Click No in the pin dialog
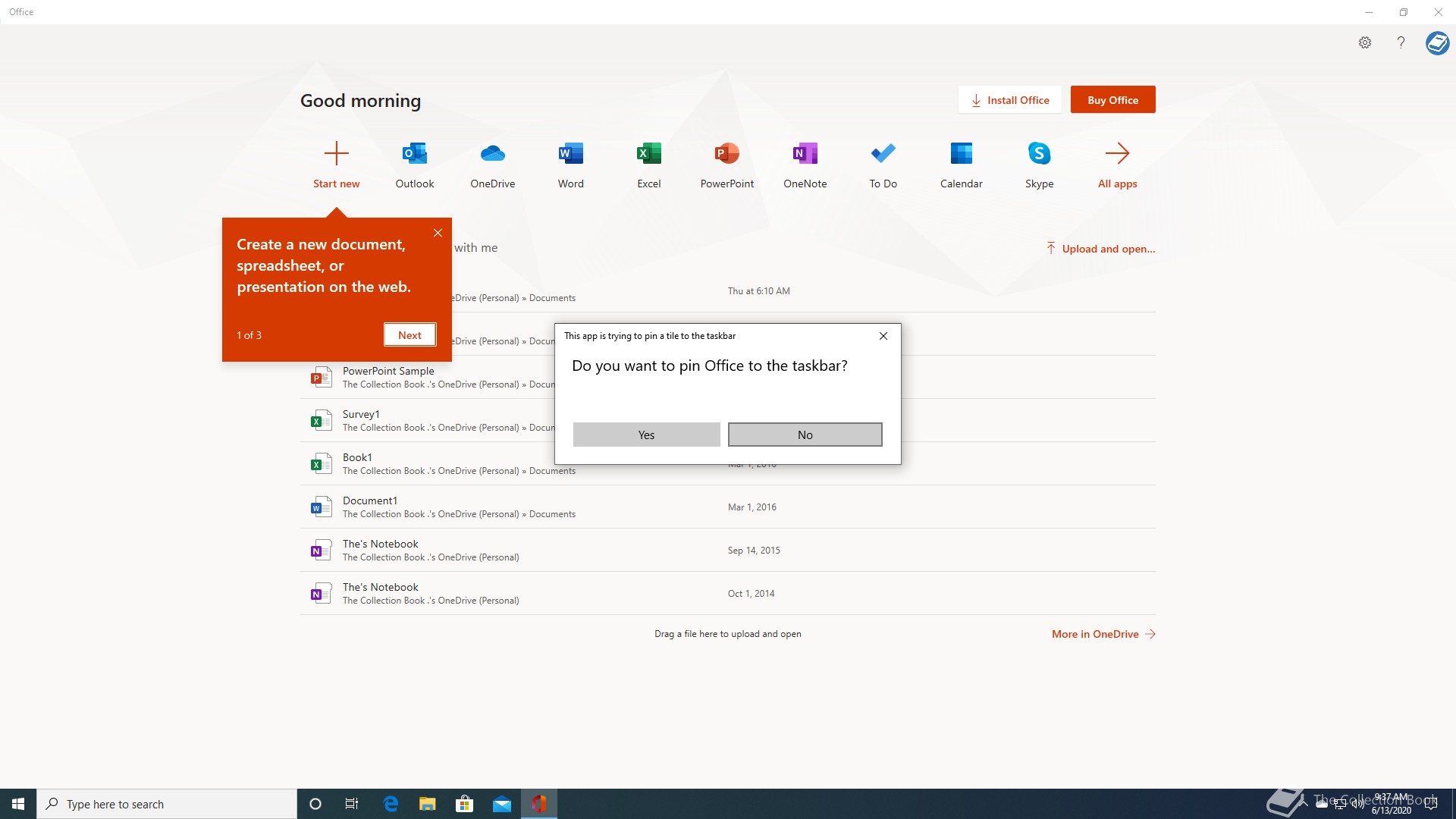1456x819 pixels. click(x=805, y=435)
